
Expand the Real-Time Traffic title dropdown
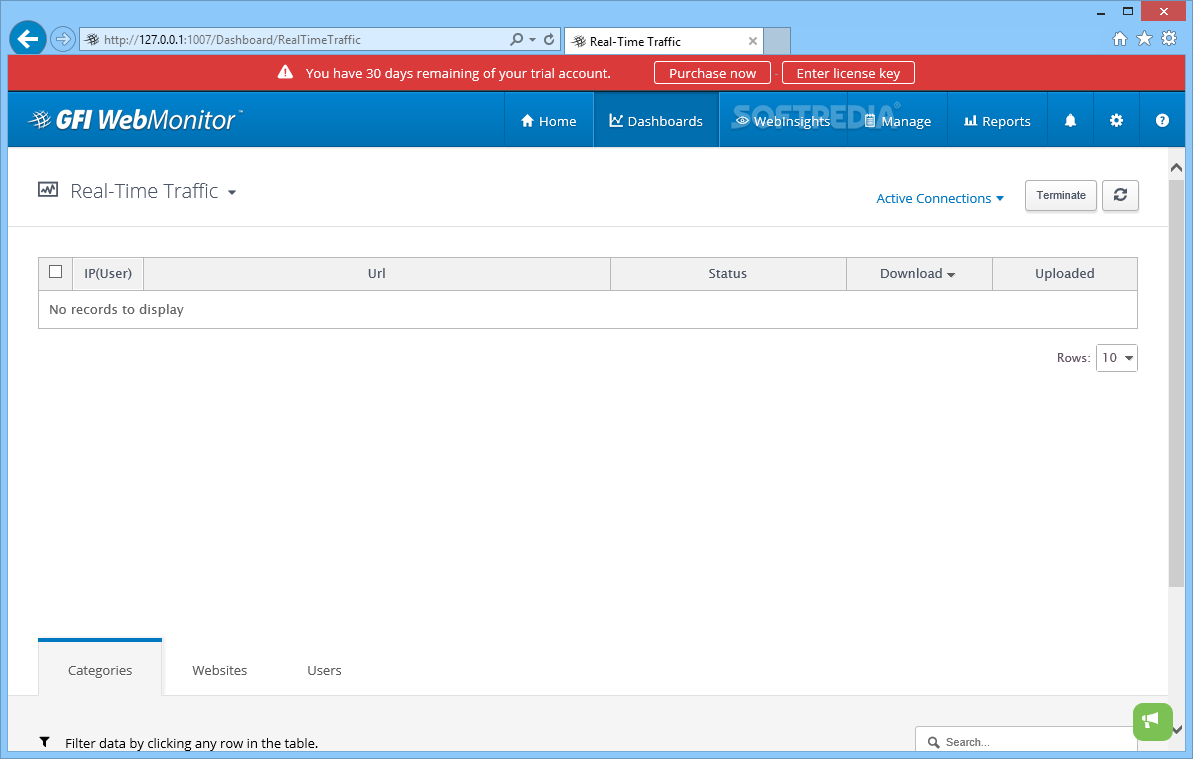(x=232, y=192)
